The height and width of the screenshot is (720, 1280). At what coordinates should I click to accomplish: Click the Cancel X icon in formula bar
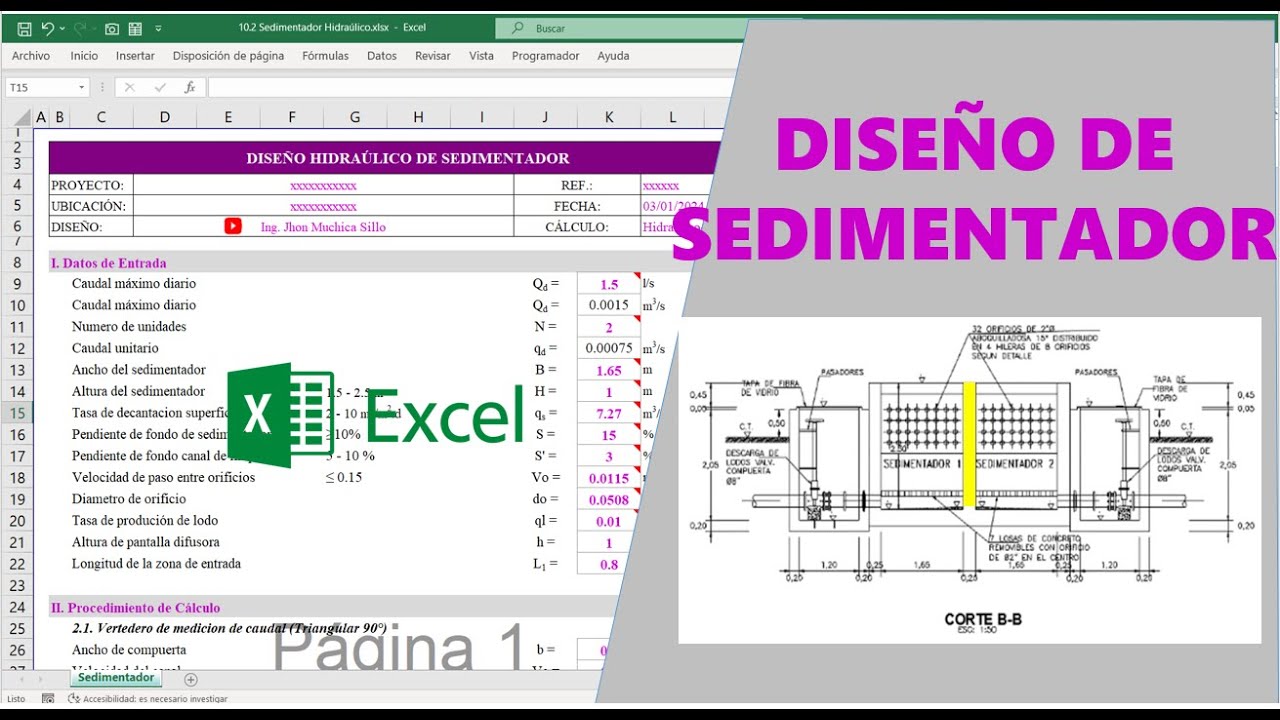pos(129,88)
